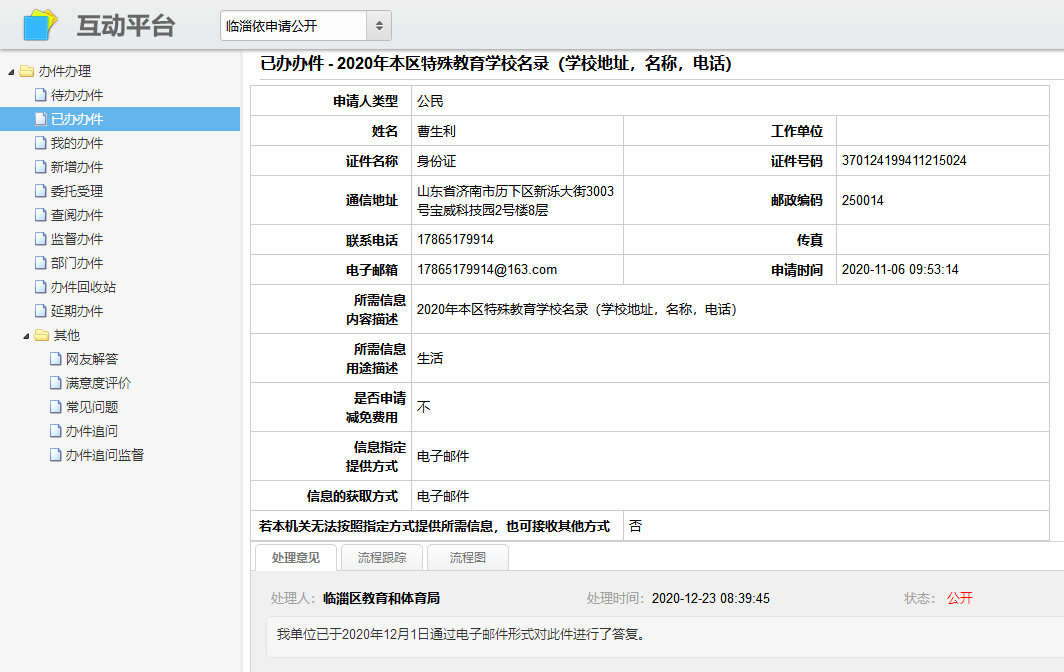Click the 网友解答 document icon

pyautogui.click(x=56, y=359)
